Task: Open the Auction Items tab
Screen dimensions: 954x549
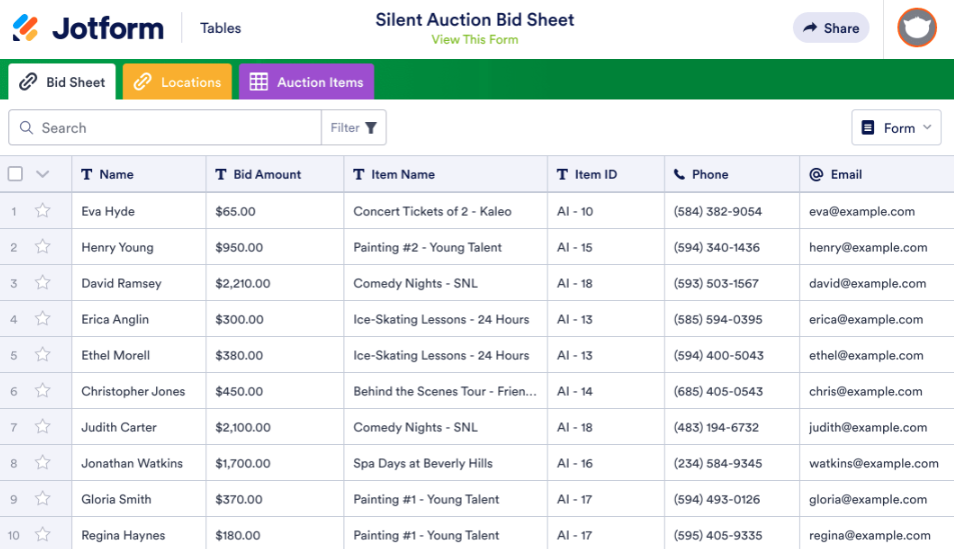Action: point(306,82)
